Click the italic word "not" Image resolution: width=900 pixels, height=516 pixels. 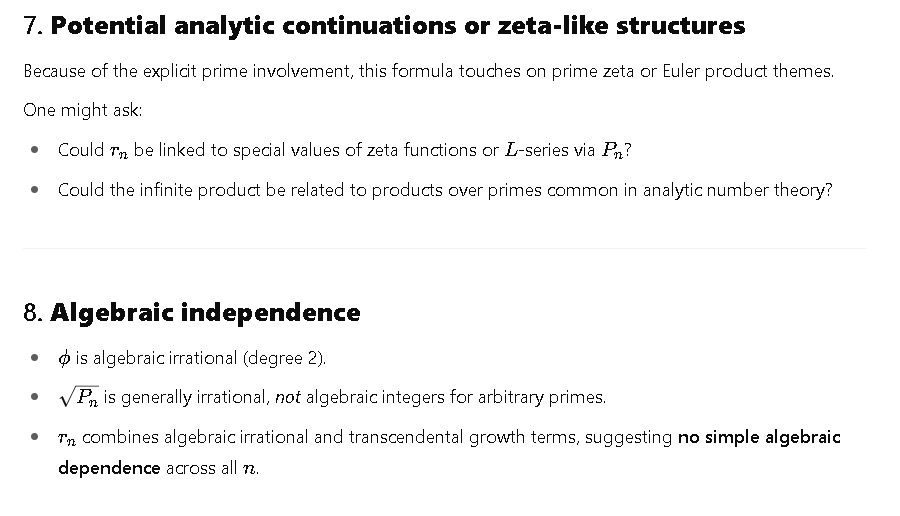[x=288, y=397]
